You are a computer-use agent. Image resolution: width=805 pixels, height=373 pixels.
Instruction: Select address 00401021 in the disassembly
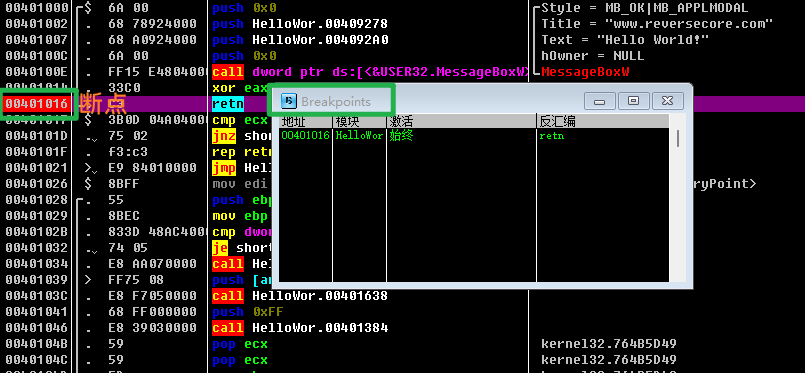[36, 168]
